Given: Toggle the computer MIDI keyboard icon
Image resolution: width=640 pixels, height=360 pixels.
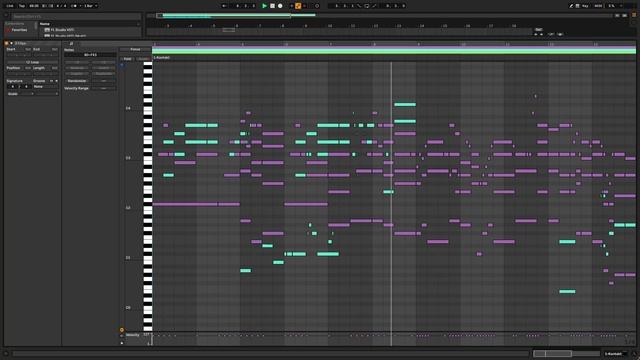Looking at the screenshot, I should pyautogui.click(x=578, y=6).
